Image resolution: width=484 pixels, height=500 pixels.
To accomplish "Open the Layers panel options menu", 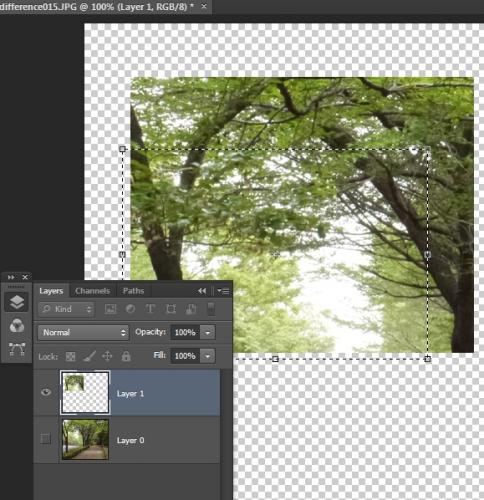I will click(223, 291).
